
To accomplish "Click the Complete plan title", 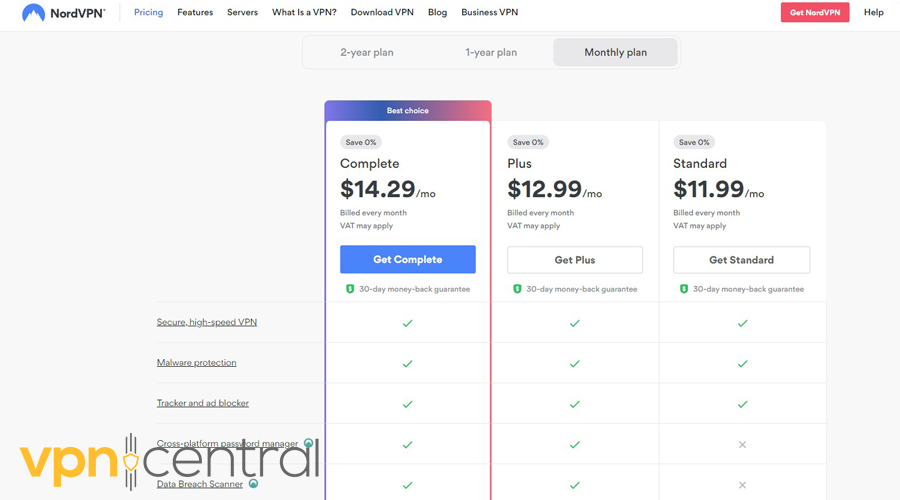I will pos(370,164).
